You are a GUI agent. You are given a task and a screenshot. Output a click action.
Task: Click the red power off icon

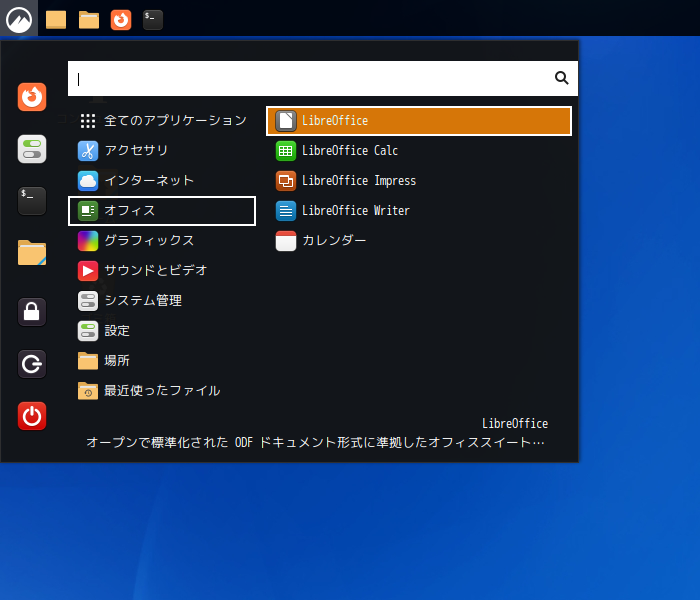point(32,416)
